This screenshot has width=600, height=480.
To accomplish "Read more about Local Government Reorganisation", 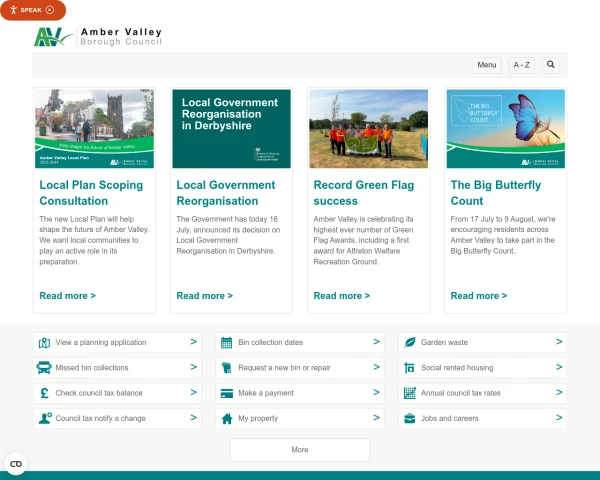I will 204,296.
